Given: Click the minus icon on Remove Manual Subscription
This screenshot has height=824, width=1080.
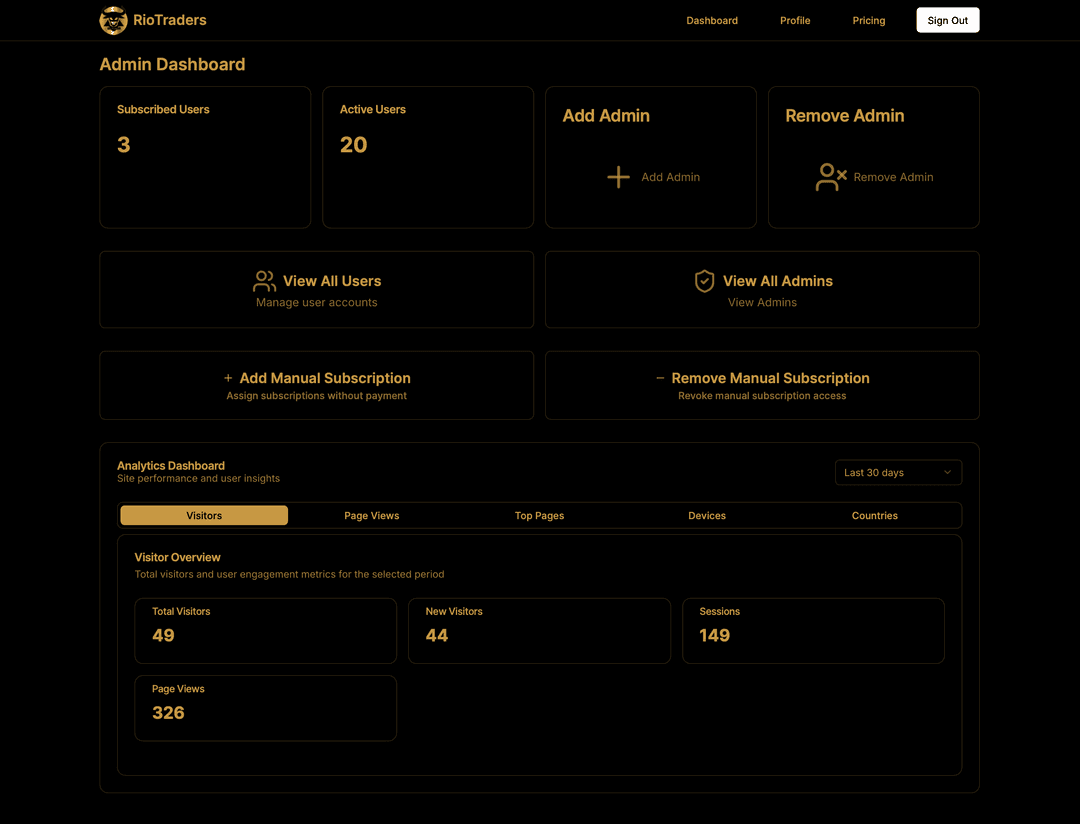Looking at the screenshot, I should [660, 378].
